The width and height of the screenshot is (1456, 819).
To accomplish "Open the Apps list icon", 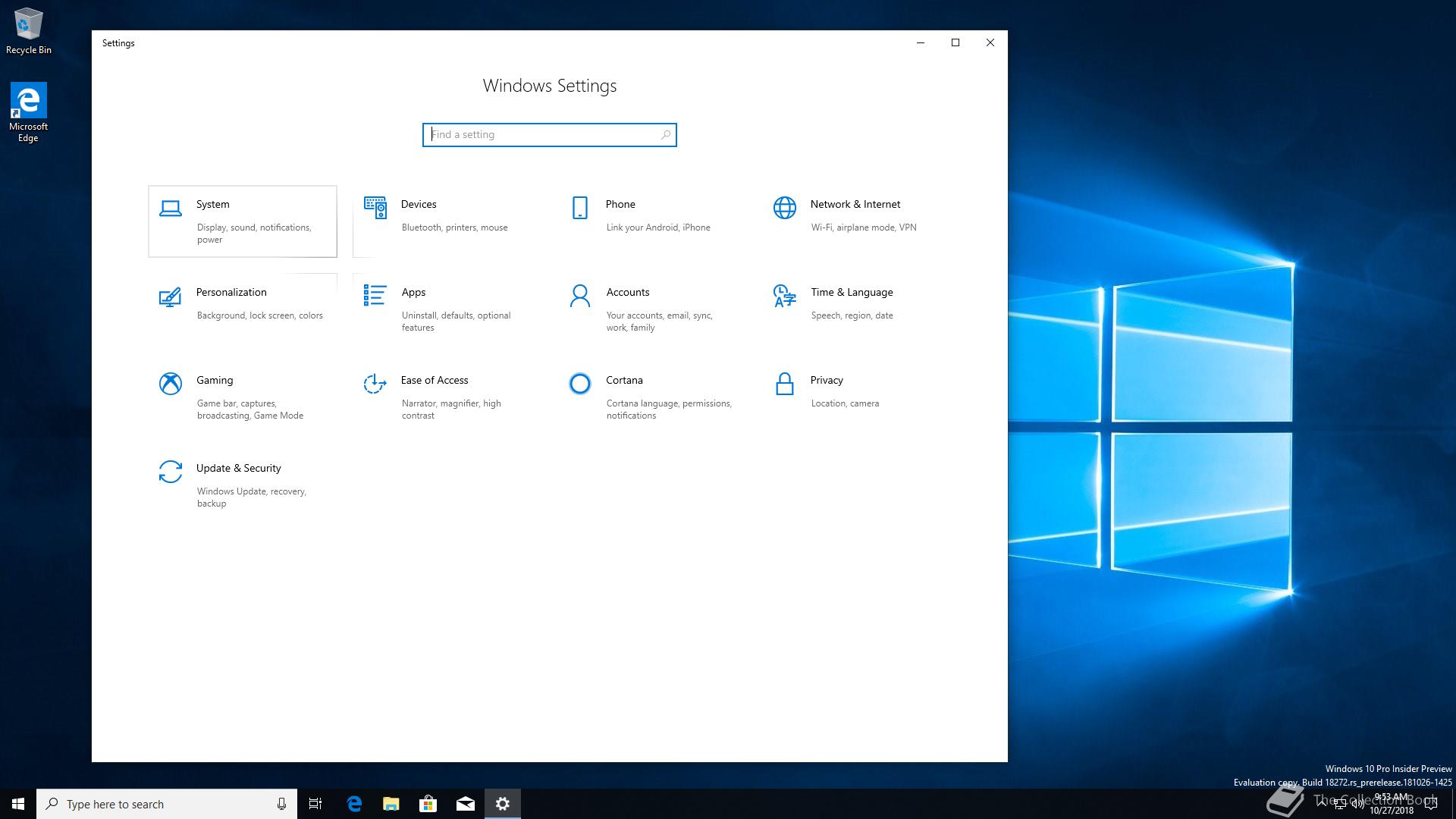I will 375,296.
